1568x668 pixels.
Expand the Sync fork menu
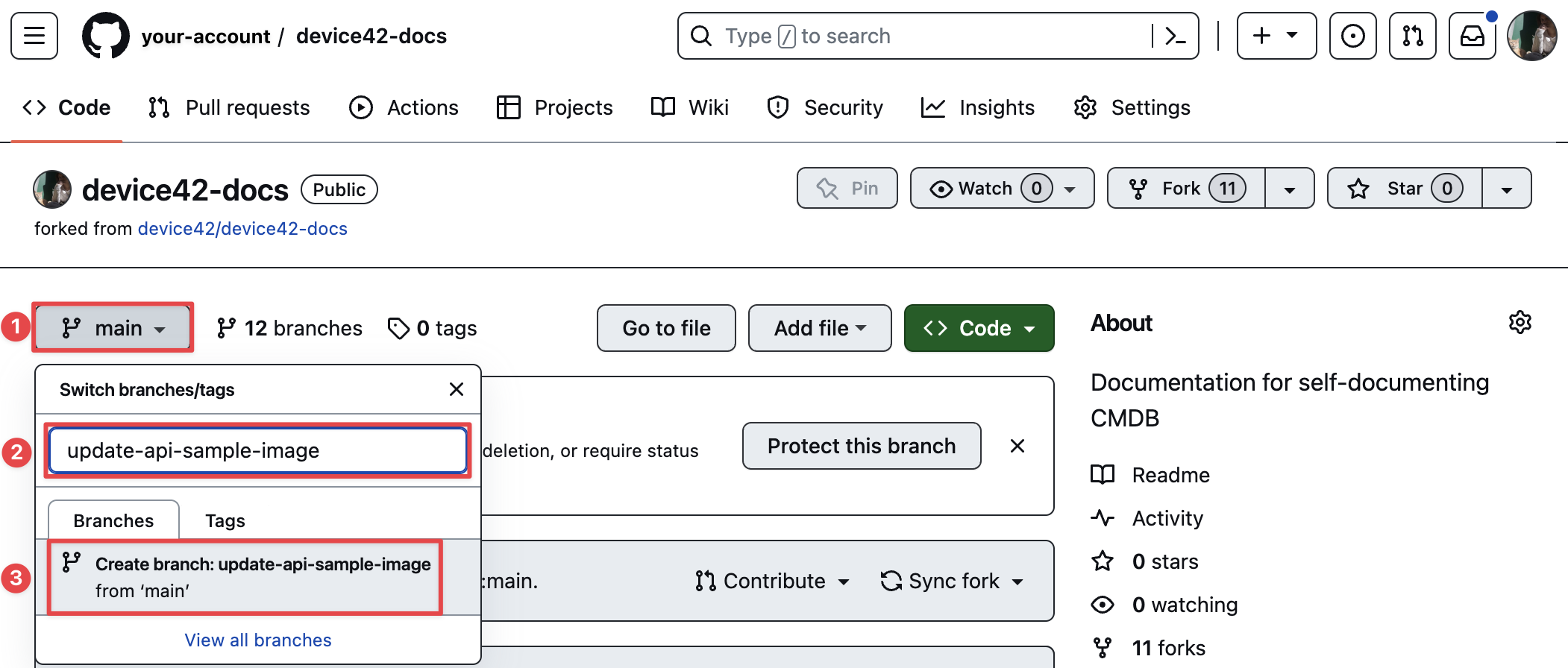pos(951,581)
